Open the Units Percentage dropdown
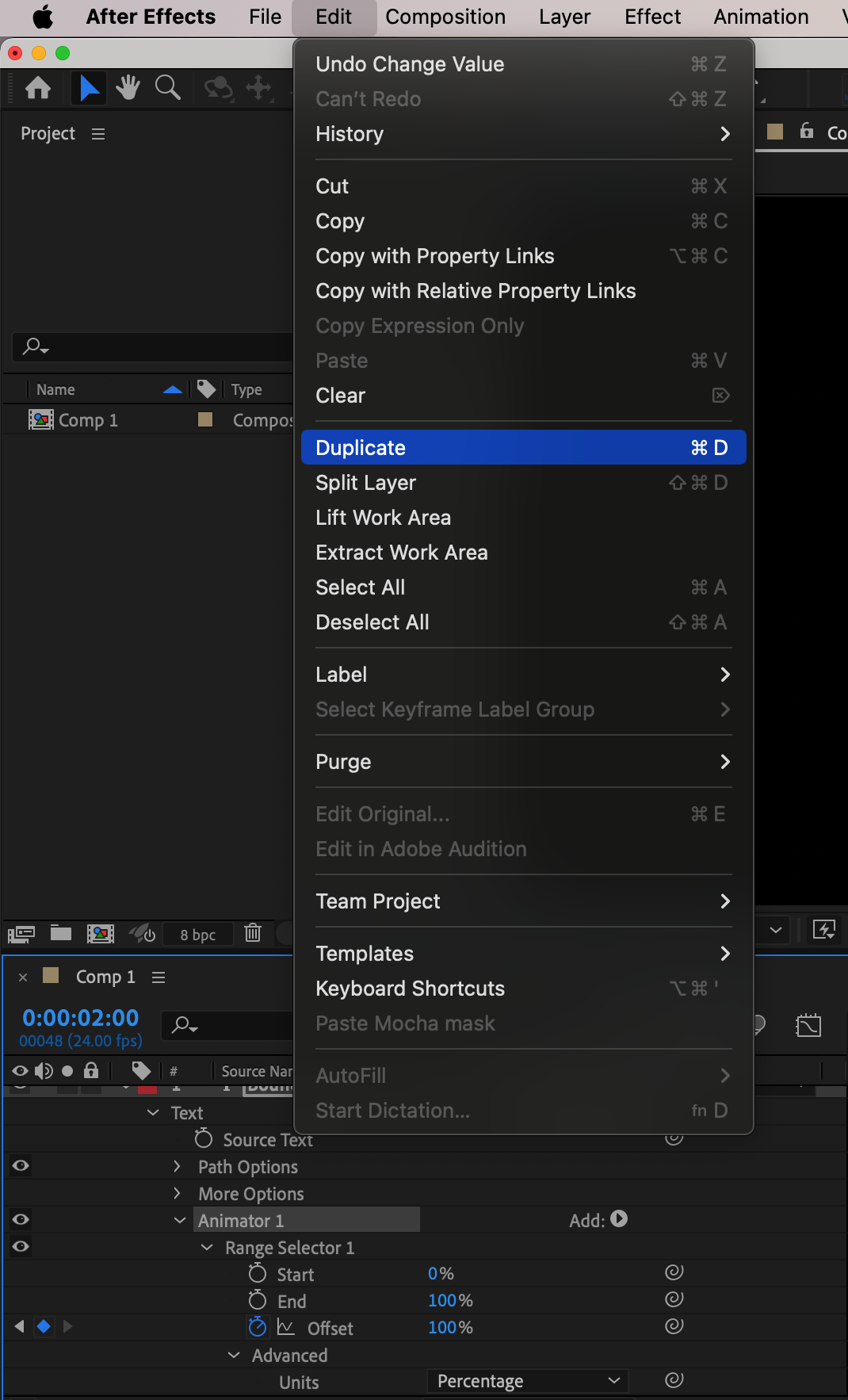Image resolution: width=848 pixels, height=1400 pixels. [x=528, y=1381]
